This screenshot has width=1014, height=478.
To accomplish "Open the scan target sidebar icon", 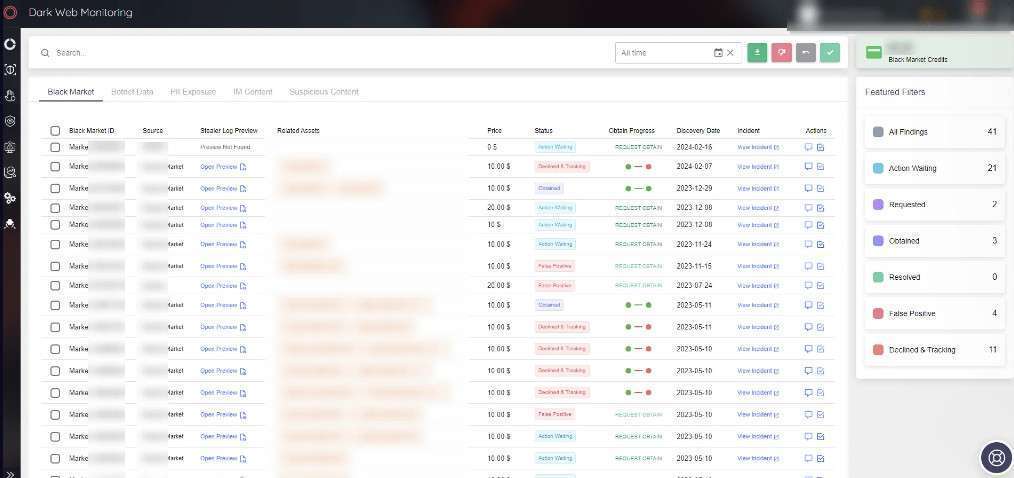I will (10, 70).
